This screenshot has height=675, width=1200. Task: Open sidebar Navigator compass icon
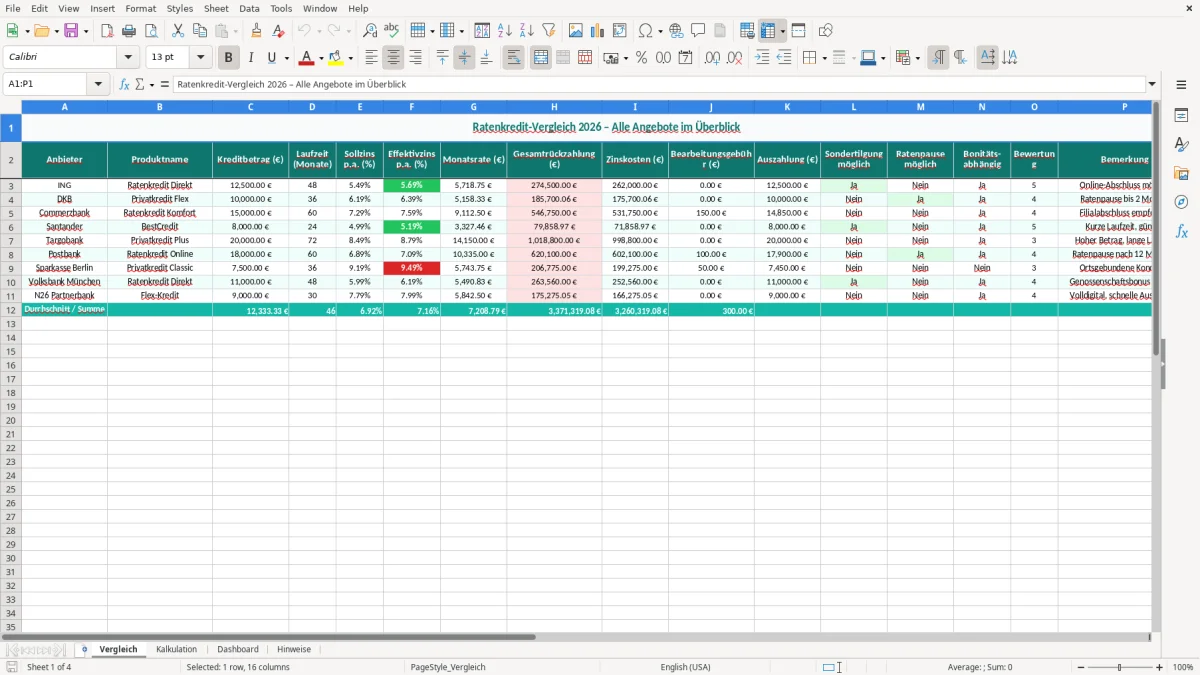point(1181,202)
